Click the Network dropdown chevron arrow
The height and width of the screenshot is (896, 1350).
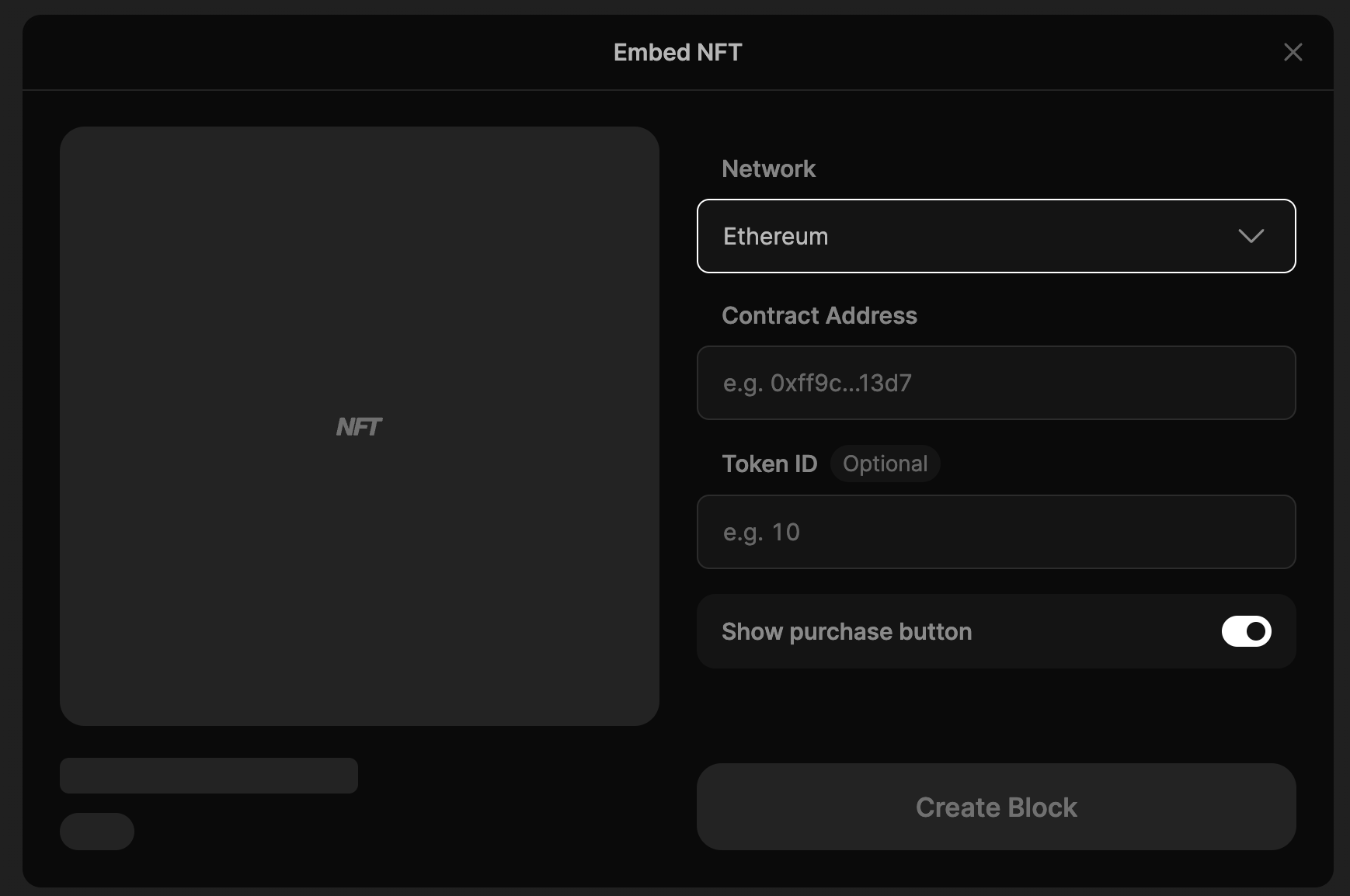click(1251, 236)
